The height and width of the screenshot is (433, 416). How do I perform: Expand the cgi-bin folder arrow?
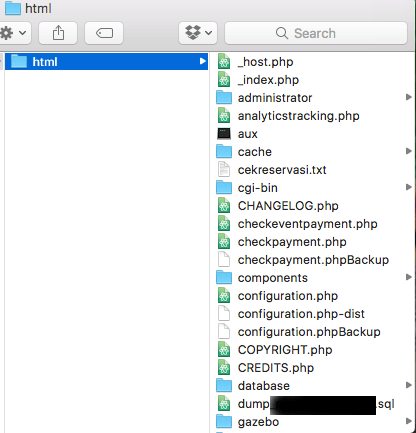tap(409, 187)
